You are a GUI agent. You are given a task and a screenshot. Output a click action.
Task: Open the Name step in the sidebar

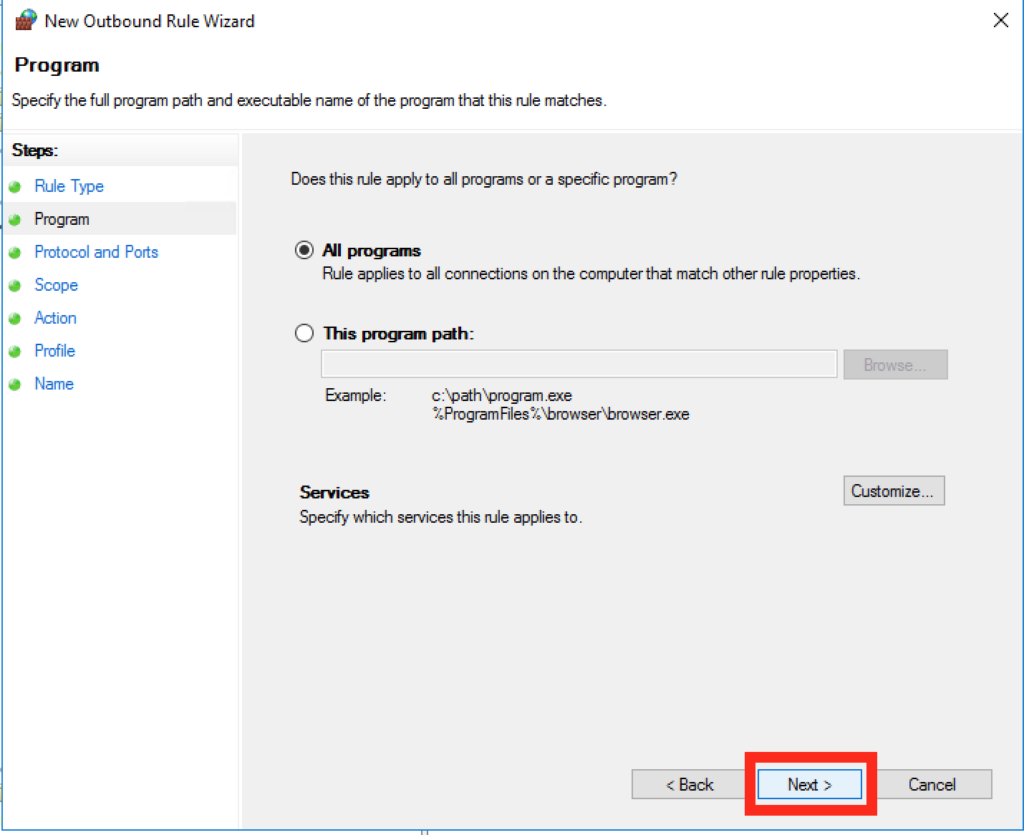coord(53,384)
